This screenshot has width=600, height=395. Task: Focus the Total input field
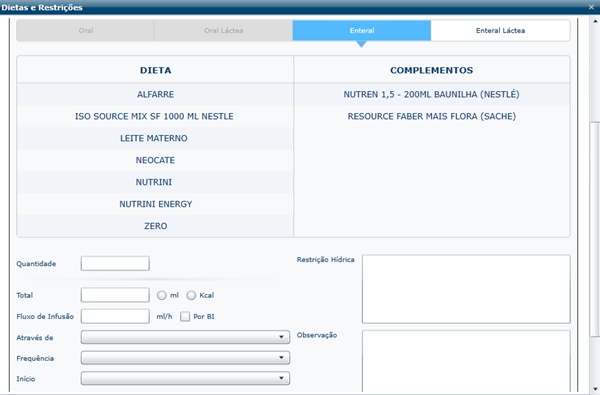(115, 295)
